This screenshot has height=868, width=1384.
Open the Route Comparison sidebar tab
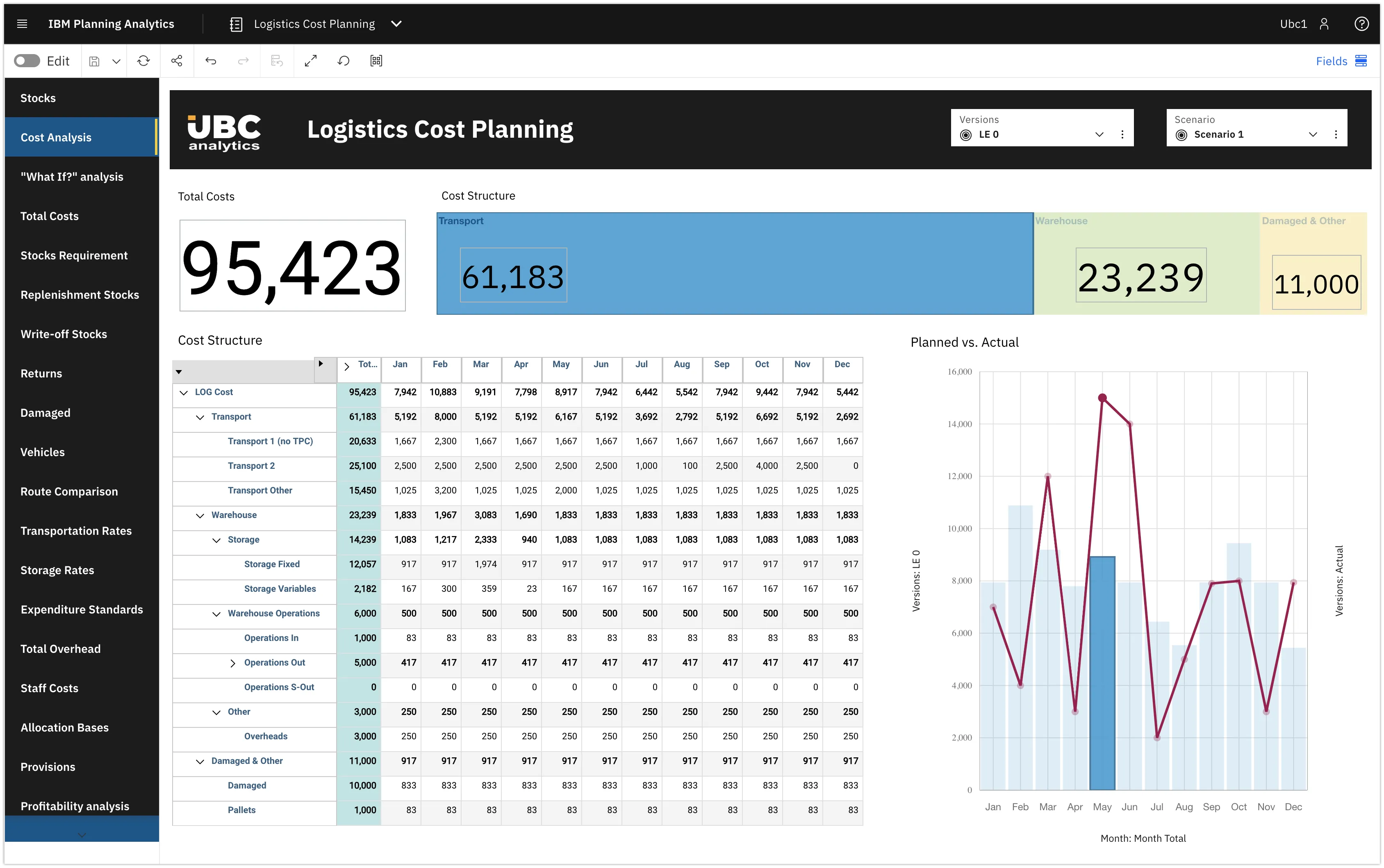coord(69,491)
